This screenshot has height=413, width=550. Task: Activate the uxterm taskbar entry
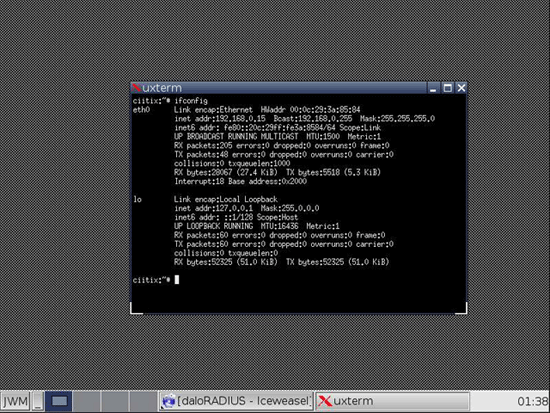[393, 401]
